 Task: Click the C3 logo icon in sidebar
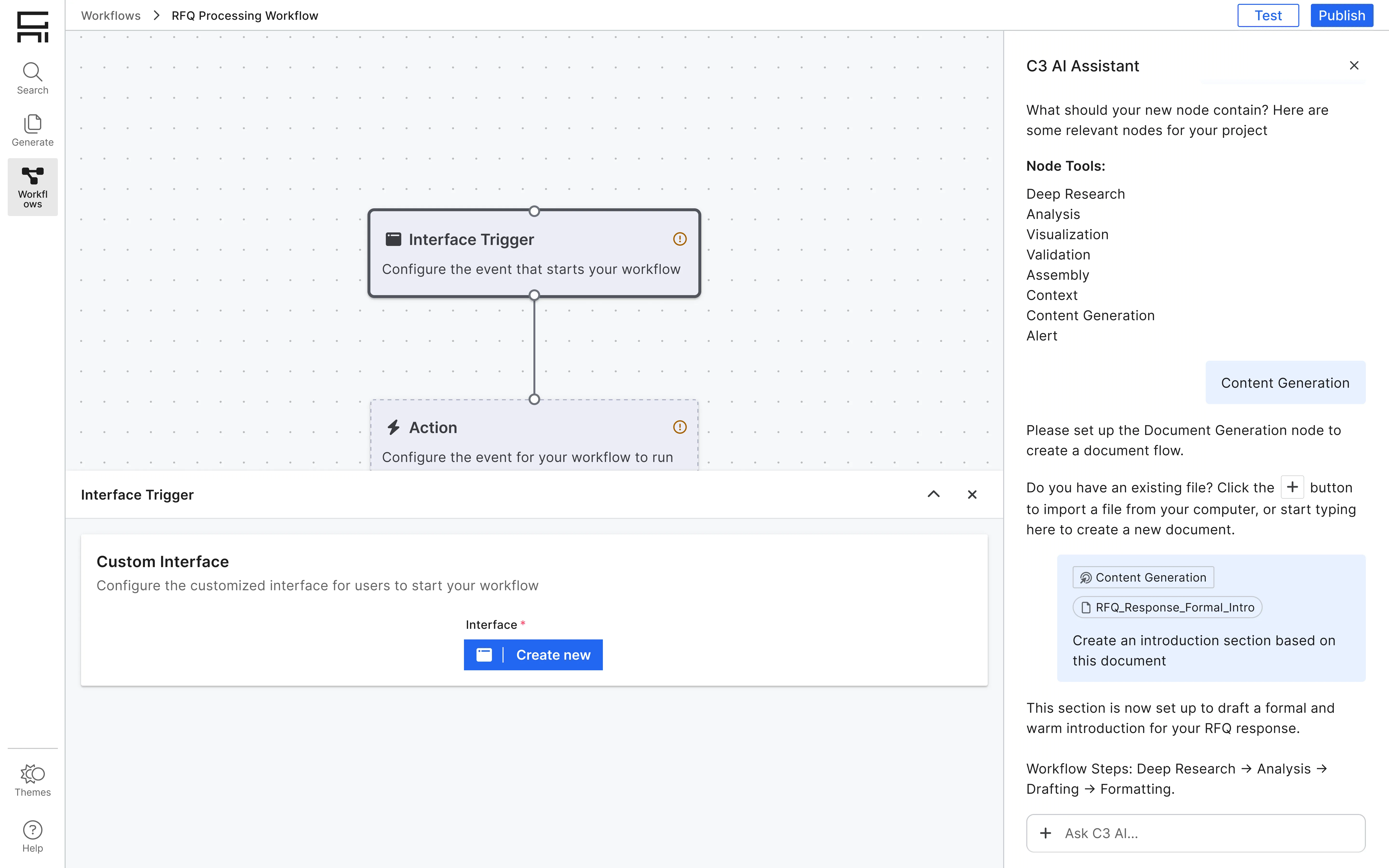(x=33, y=27)
